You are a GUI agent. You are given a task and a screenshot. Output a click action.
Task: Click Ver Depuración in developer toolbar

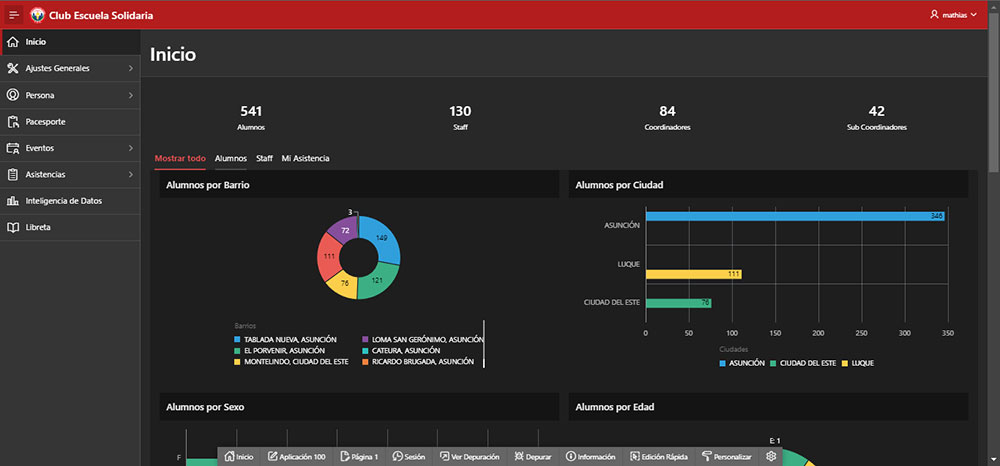coord(469,456)
